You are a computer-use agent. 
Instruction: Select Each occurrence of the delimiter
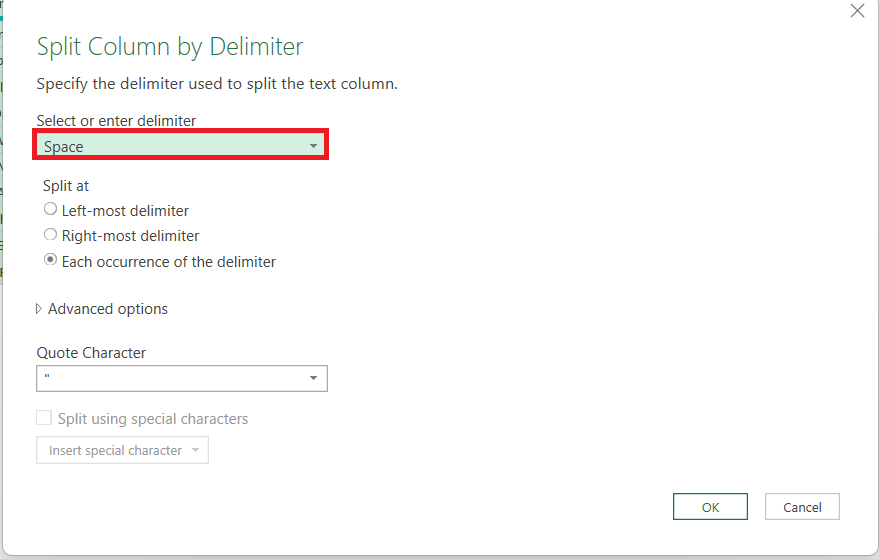pos(50,260)
